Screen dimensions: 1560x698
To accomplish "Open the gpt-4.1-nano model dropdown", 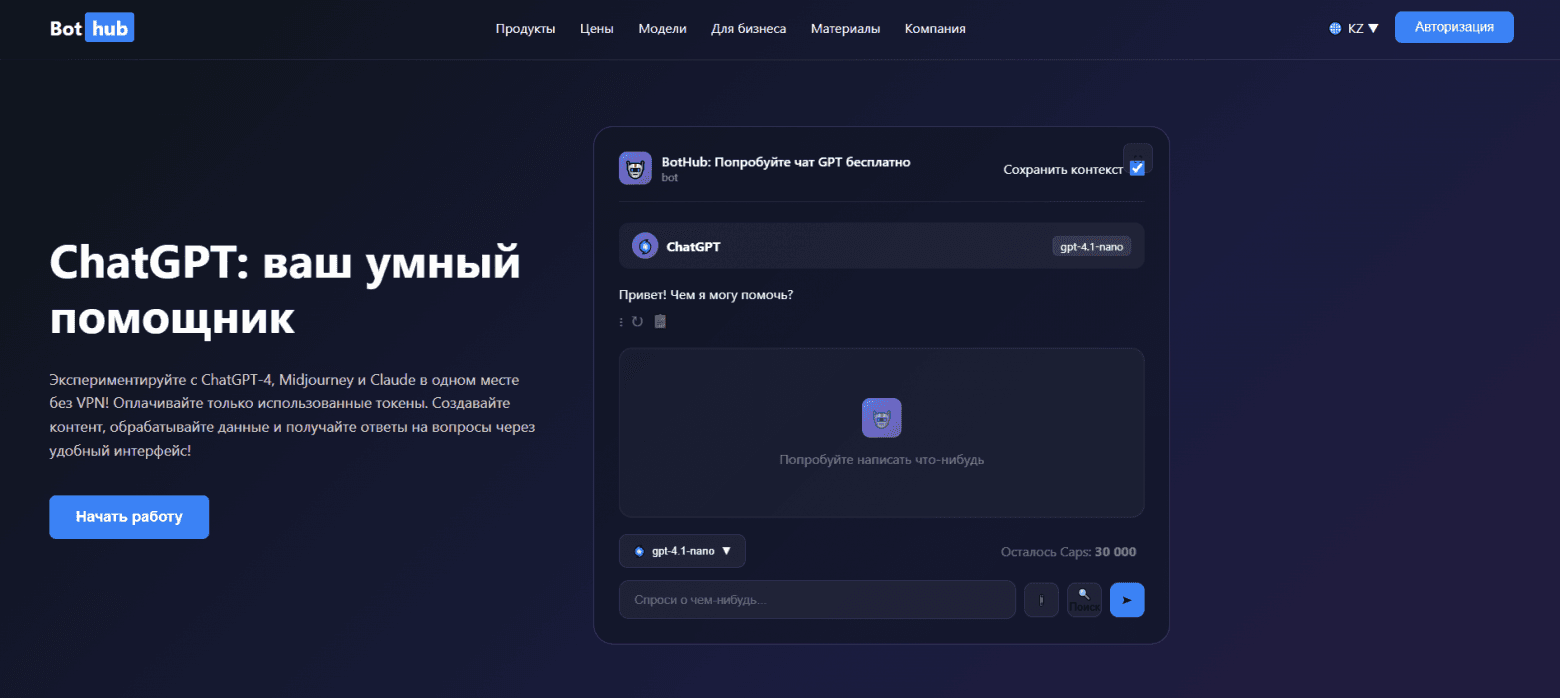I will [682, 550].
